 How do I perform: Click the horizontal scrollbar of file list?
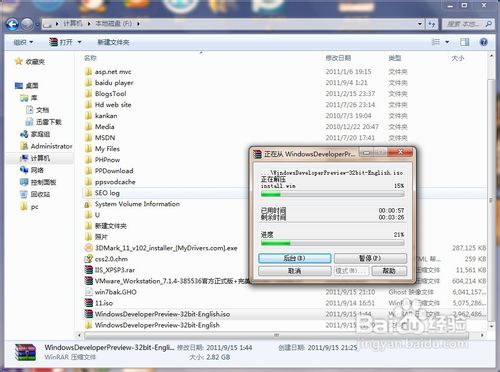[x=277, y=335]
